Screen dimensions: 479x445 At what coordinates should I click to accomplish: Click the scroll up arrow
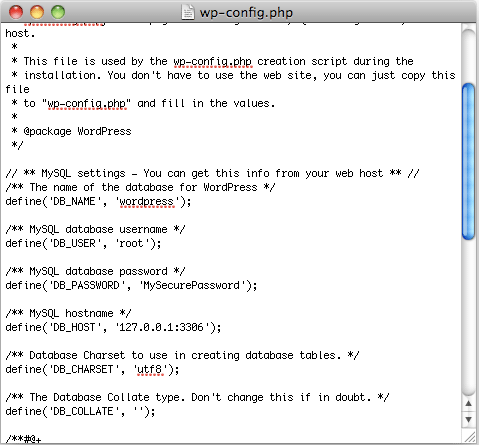(x=468, y=404)
